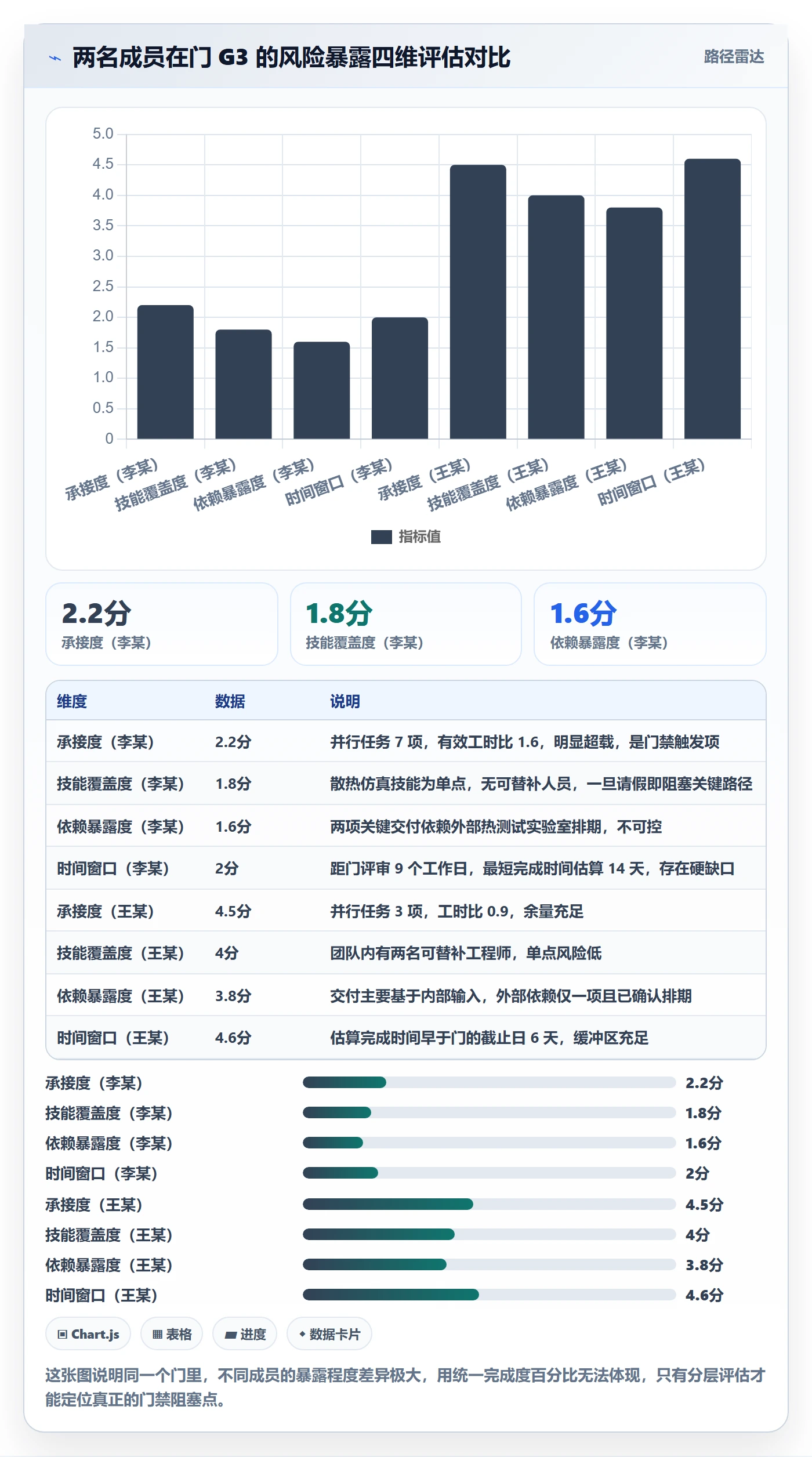Click the 技能覆盖度(王某) progress bar
The height and width of the screenshot is (1457, 812).
(489, 1234)
